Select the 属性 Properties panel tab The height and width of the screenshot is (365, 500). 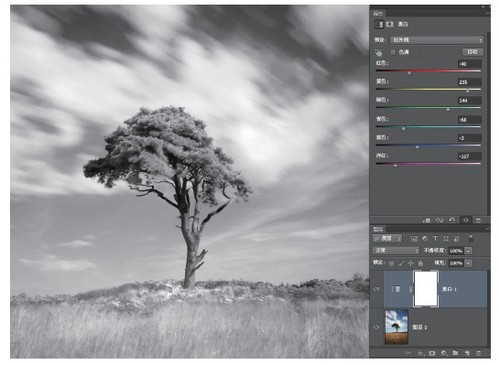[x=378, y=13]
